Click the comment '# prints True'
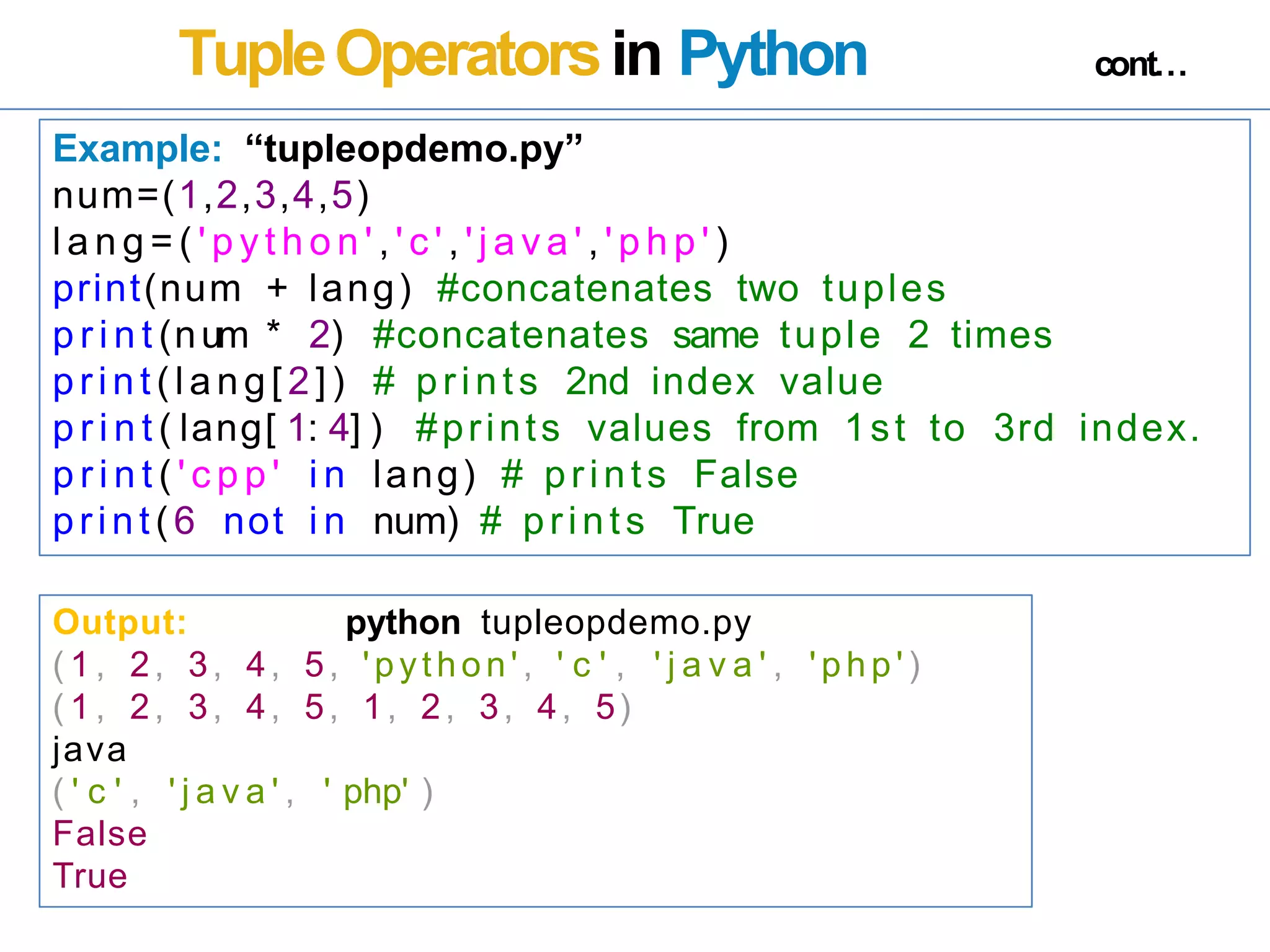 point(617,521)
